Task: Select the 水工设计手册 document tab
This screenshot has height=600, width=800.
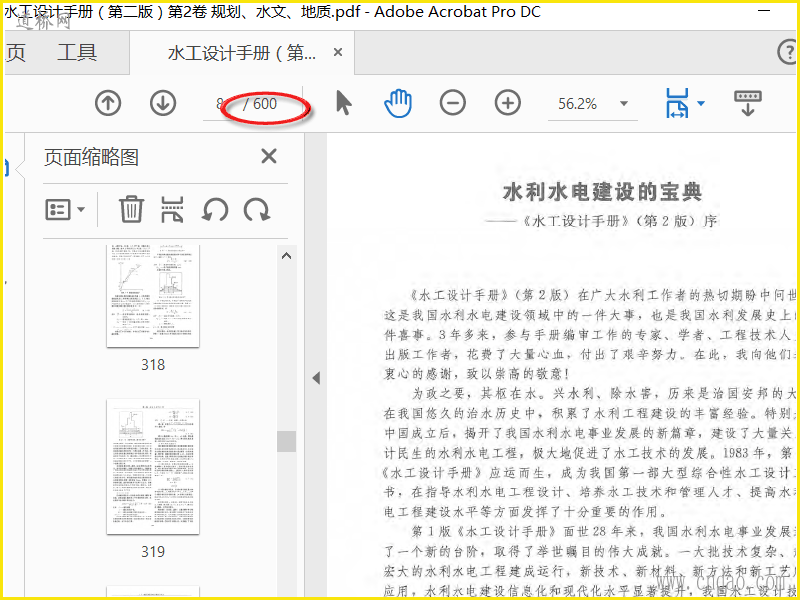Action: click(x=242, y=53)
